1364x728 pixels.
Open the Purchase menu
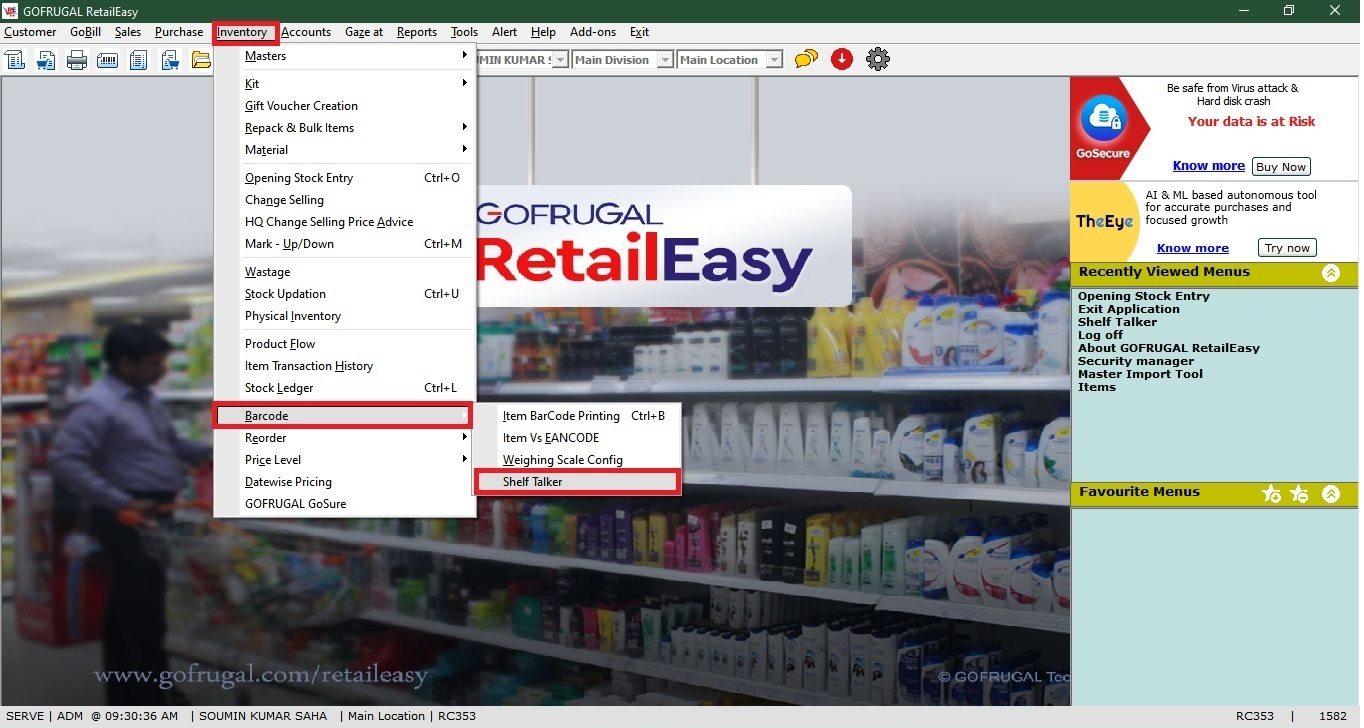(179, 32)
